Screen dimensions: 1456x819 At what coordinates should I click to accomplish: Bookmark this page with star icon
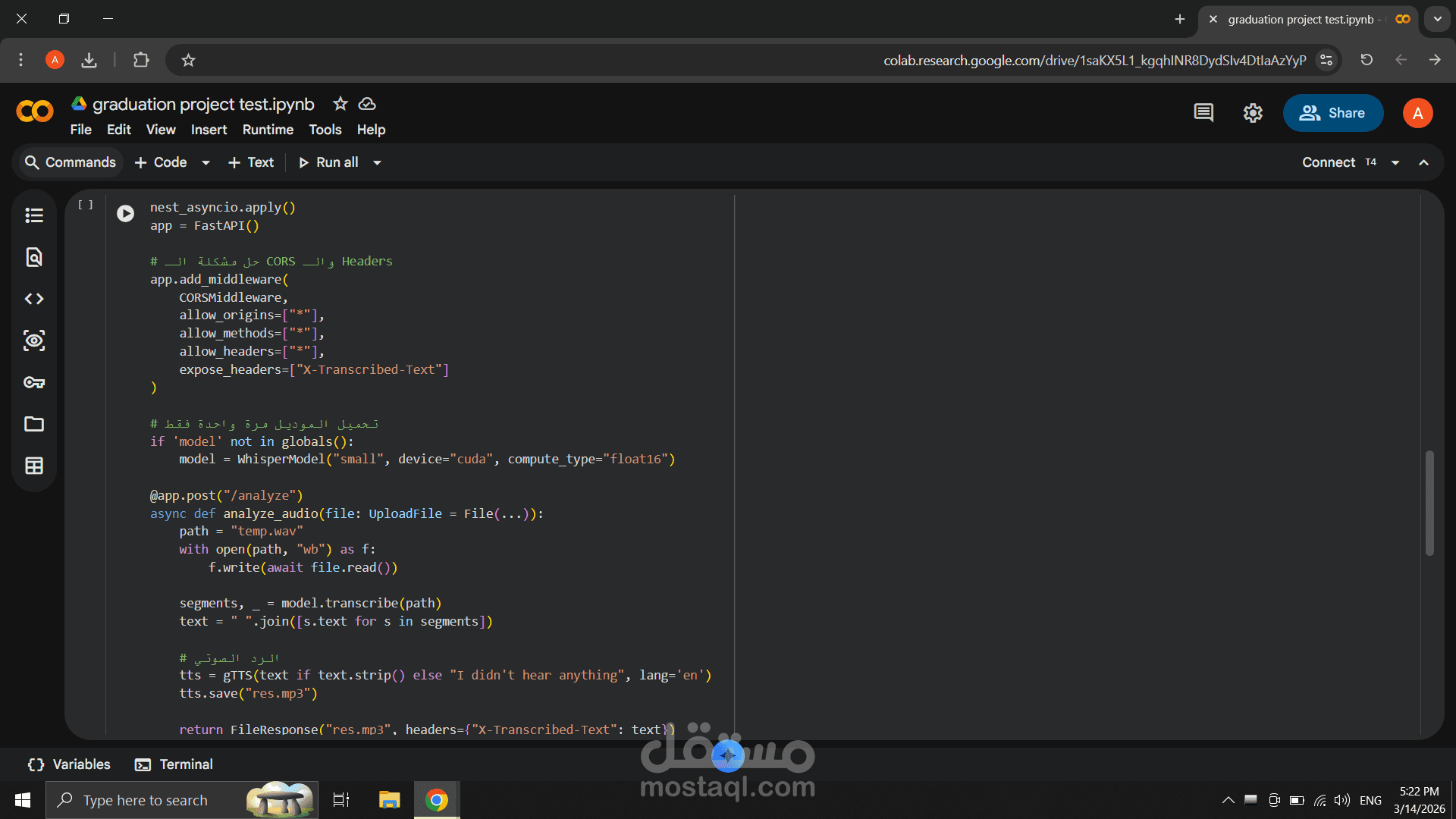click(x=189, y=60)
